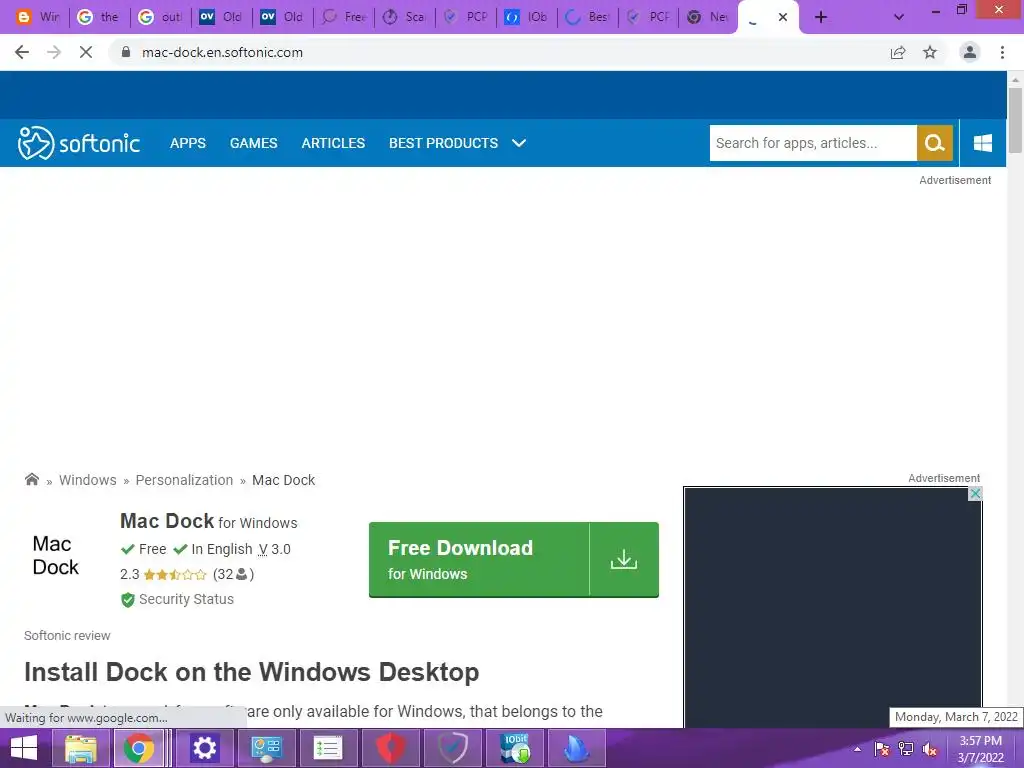Open Settings gear app in taskbar

[204, 748]
